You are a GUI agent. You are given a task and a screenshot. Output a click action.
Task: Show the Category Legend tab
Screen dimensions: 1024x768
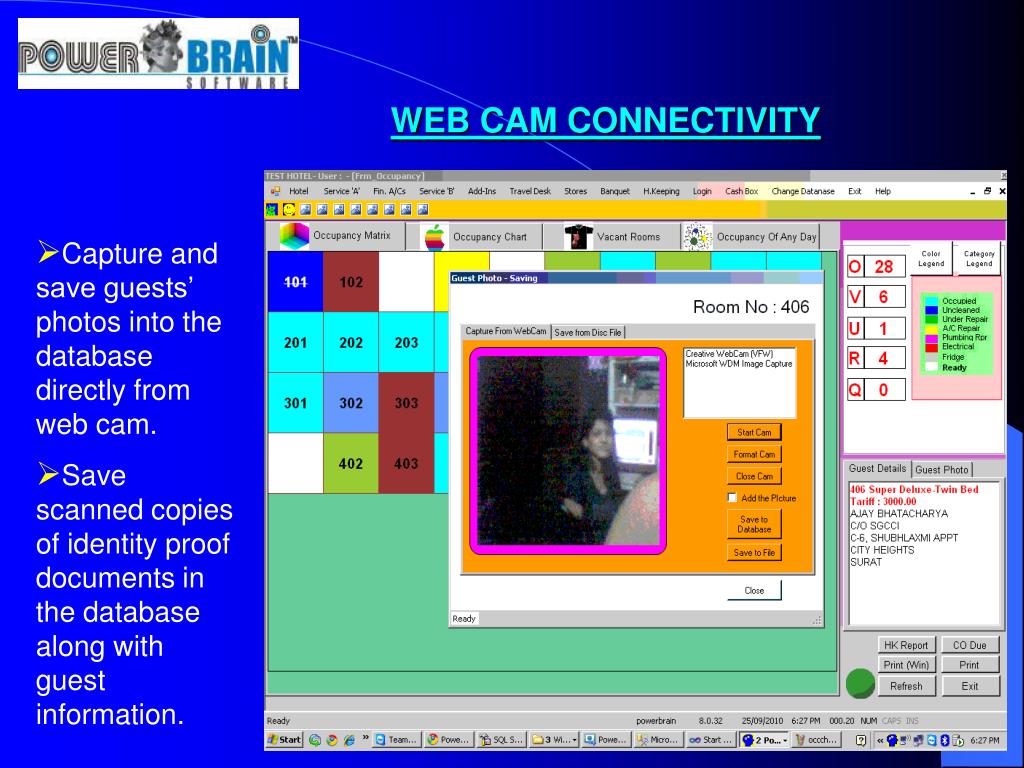(x=978, y=259)
